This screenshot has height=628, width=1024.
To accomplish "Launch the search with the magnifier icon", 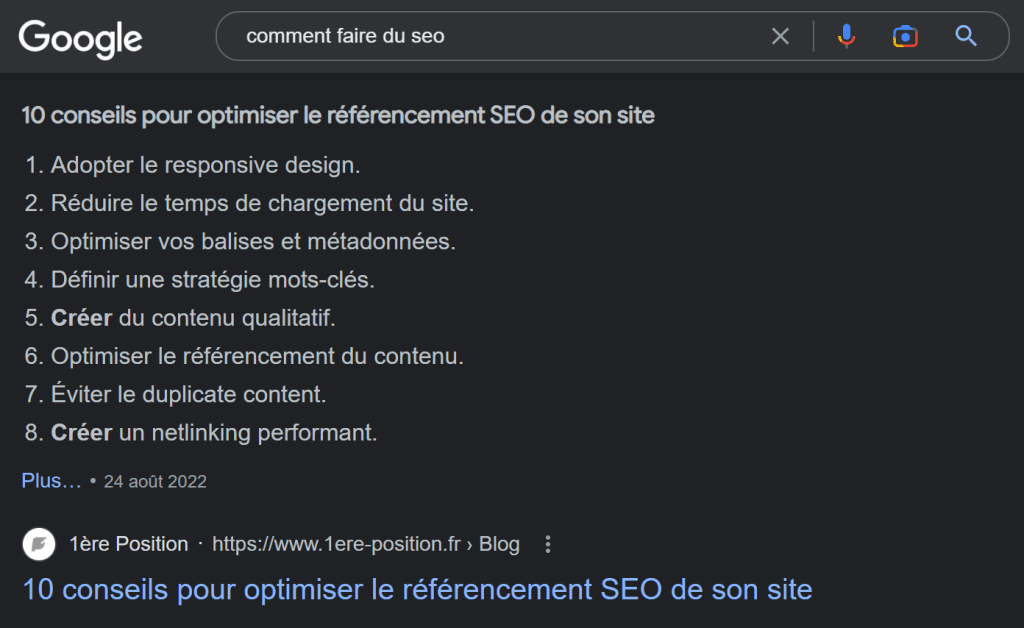I will click(x=964, y=36).
